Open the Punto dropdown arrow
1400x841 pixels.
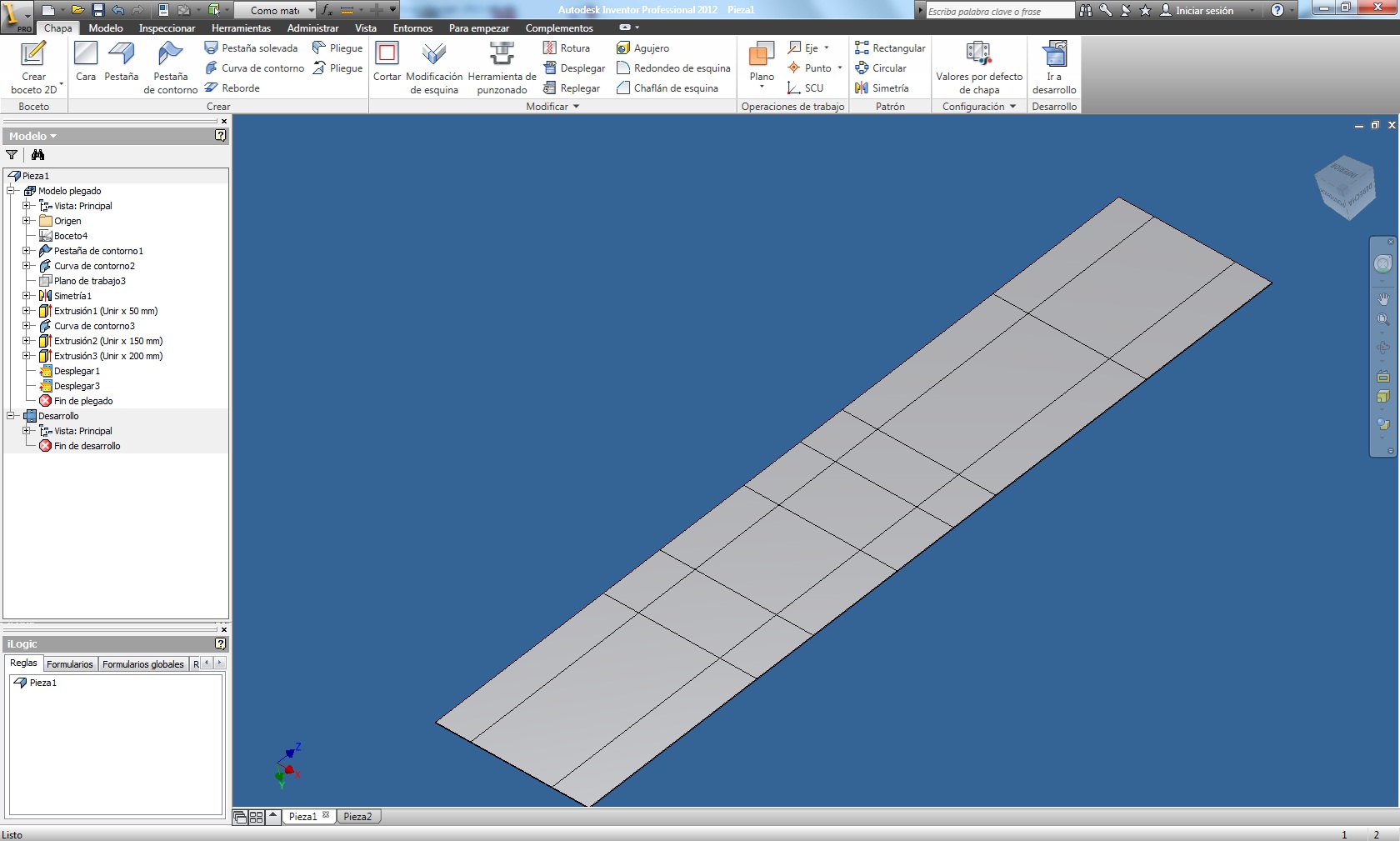click(x=839, y=68)
